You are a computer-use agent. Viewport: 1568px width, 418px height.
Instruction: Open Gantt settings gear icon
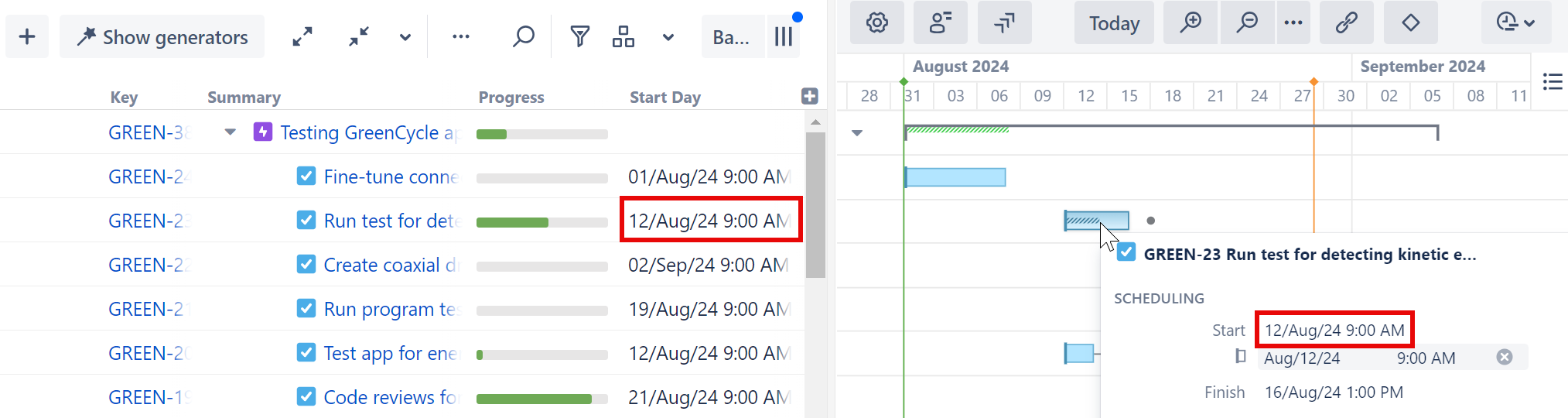(x=876, y=22)
